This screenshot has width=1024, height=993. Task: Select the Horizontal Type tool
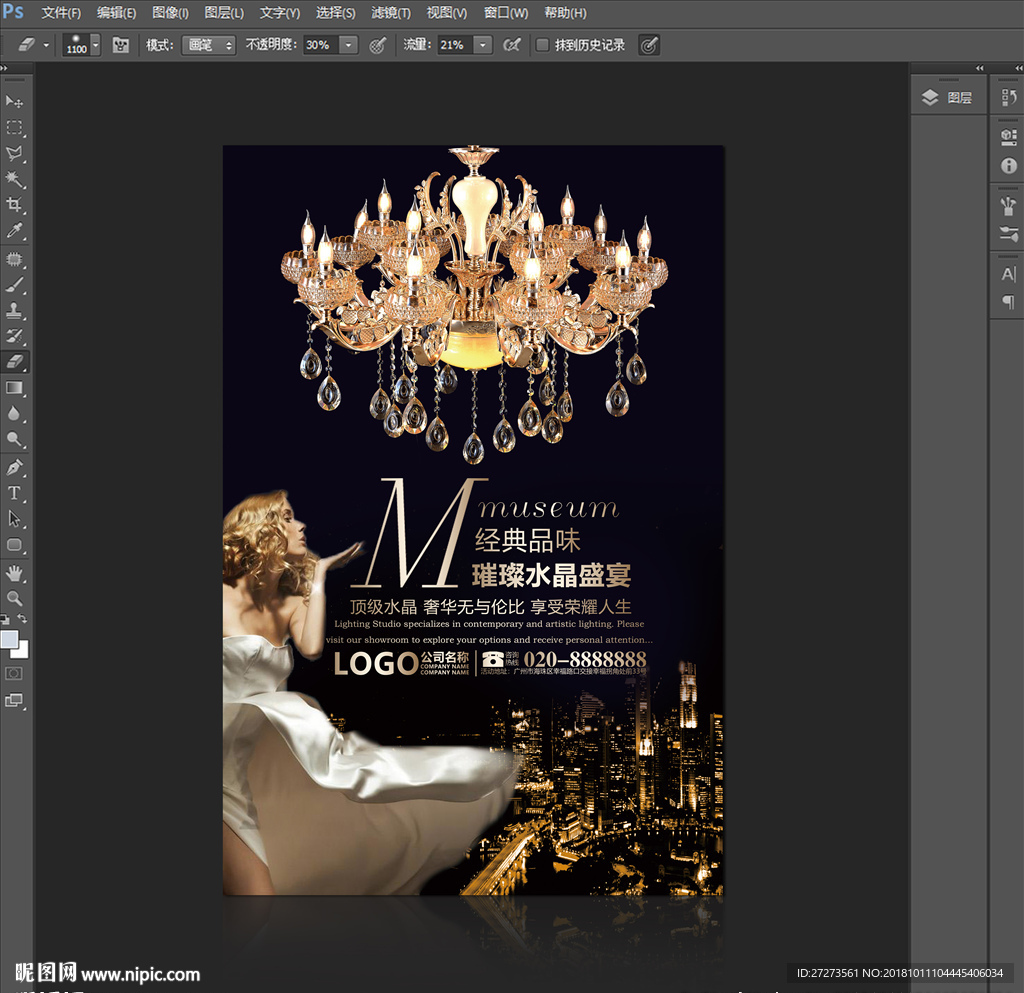[15, 493]
